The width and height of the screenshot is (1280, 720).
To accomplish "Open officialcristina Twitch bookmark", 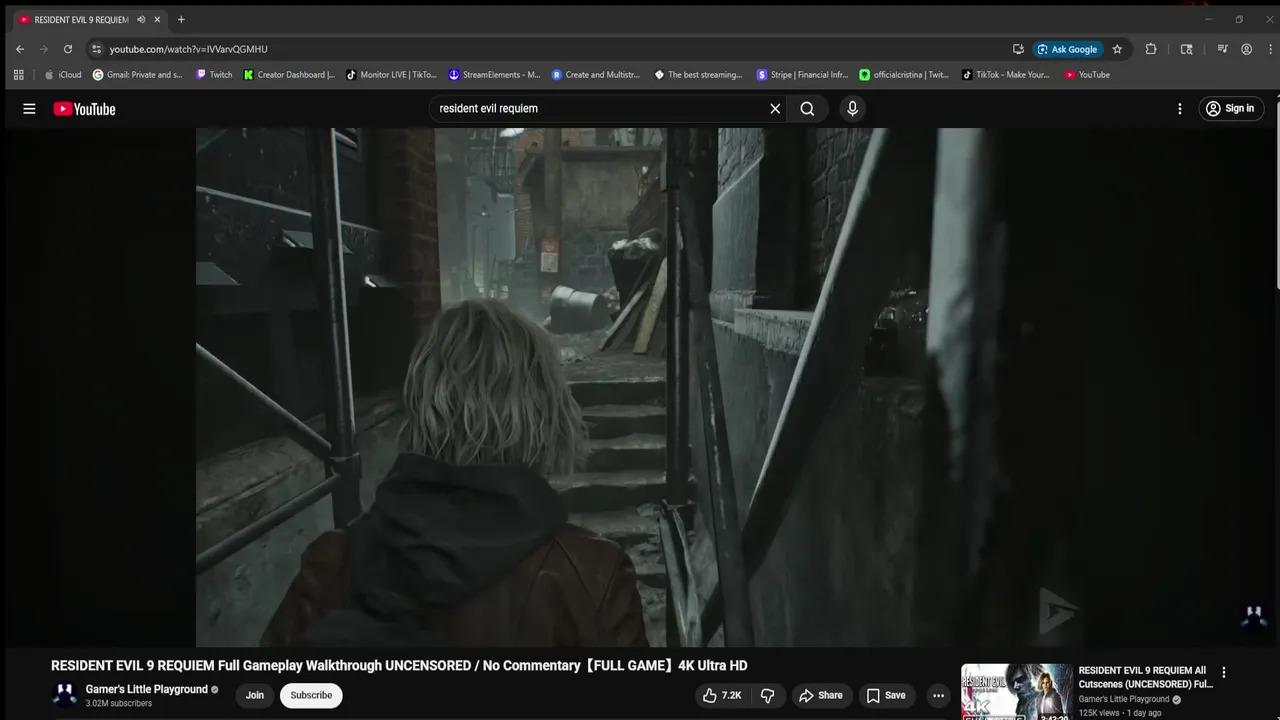I will point(905,75).
